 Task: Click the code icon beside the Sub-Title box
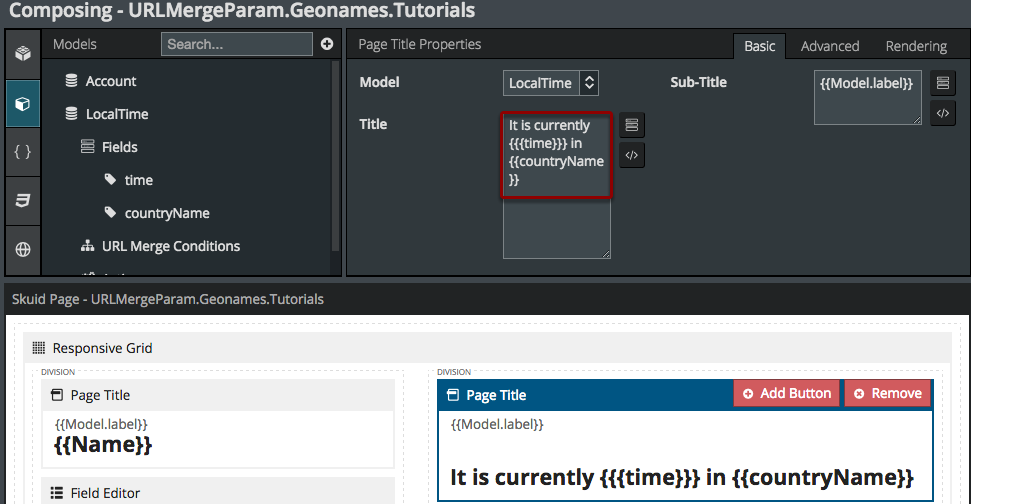942,113
